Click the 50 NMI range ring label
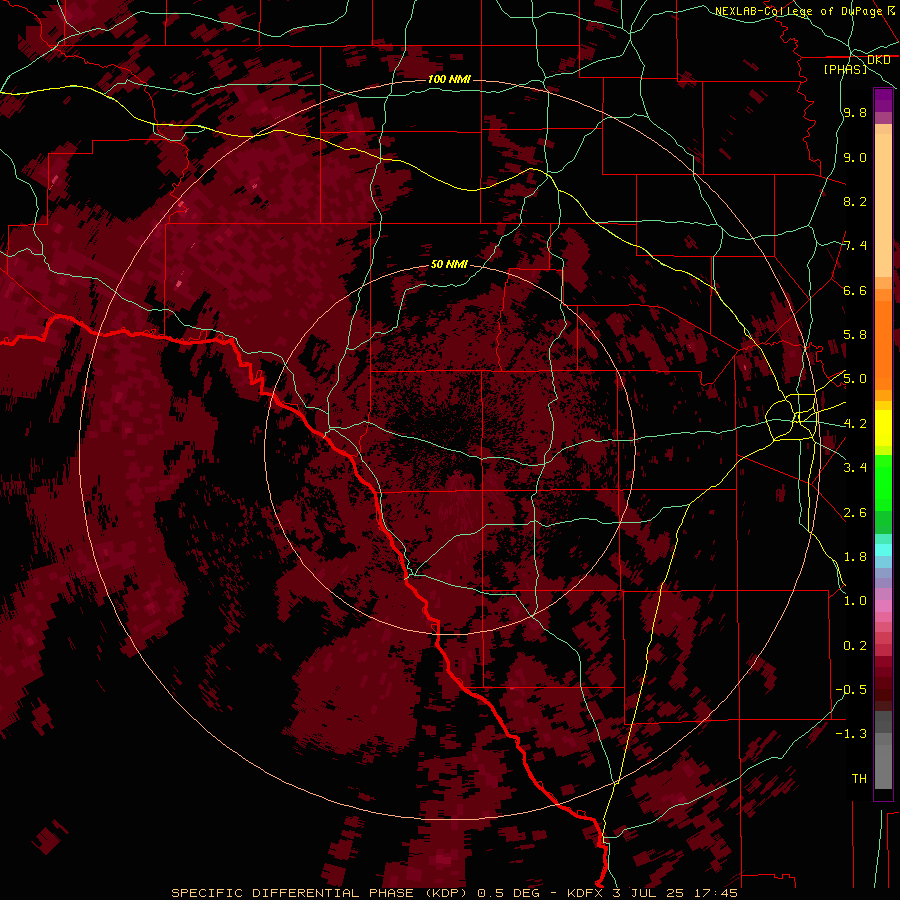The width and height of the screenshot is (900, 900). [449, 264]
